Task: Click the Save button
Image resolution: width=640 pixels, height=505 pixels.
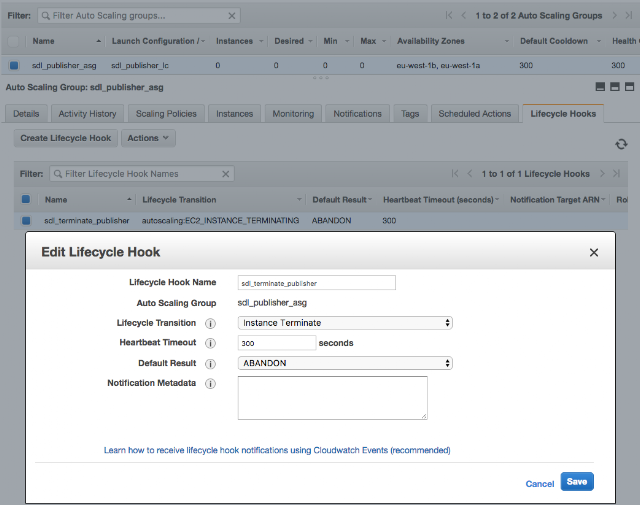Action: [577, 482]
